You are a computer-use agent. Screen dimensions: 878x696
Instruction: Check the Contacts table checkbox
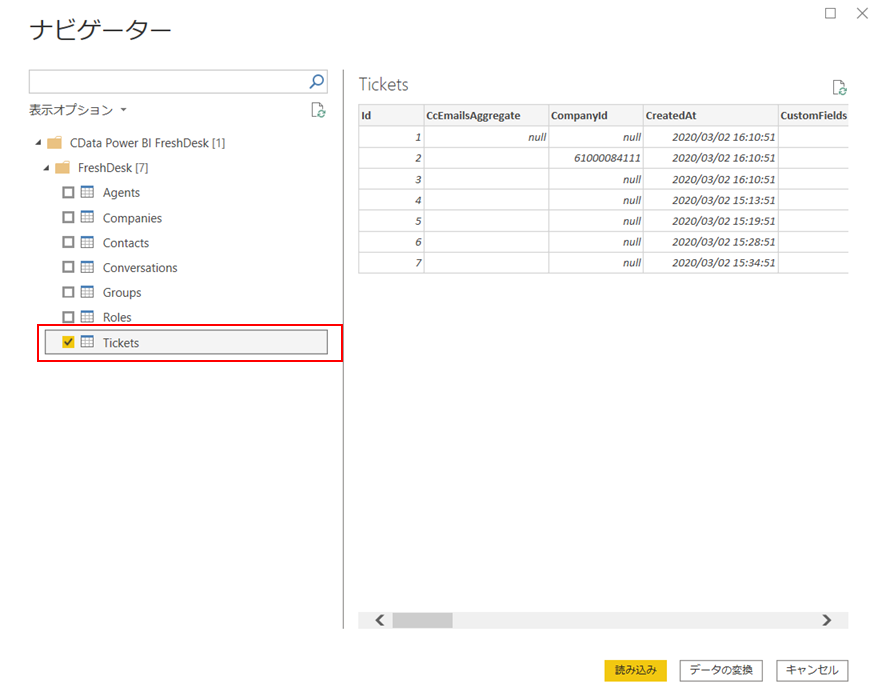68,242
